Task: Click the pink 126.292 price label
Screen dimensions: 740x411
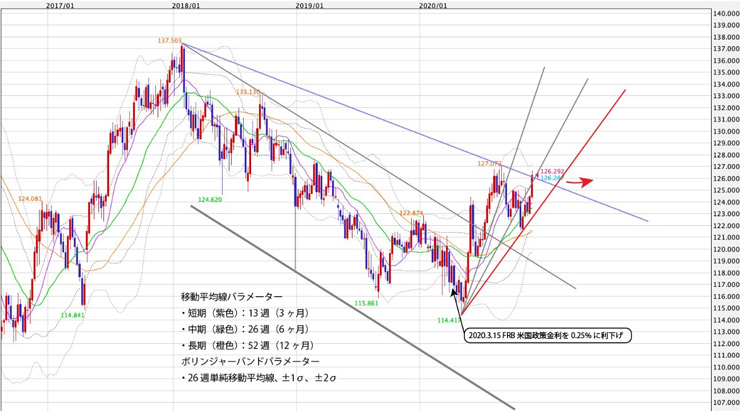Action: pyautogui.click(x=552, y=171)
